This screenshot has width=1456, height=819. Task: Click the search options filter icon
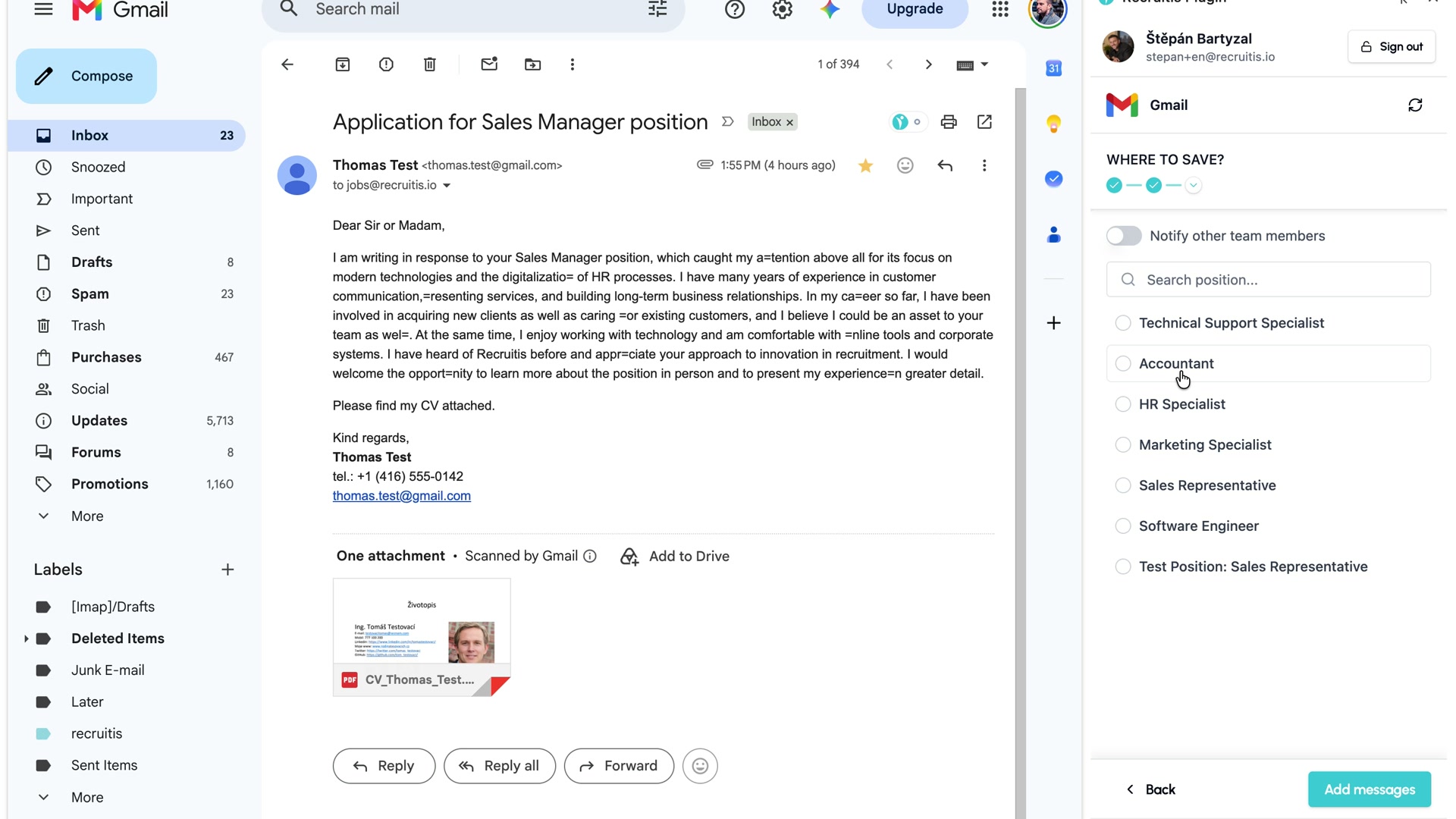[657, 9]
